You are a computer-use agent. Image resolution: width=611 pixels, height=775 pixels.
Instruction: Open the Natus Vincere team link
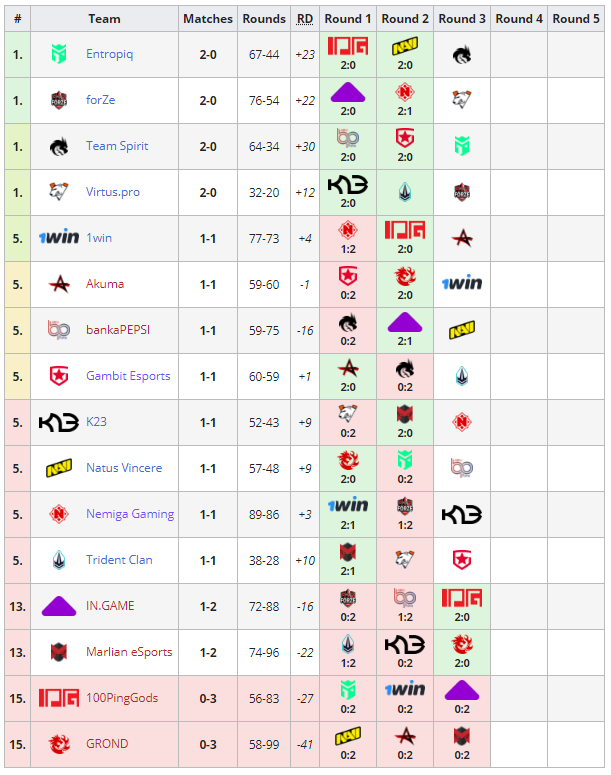point(124,468)
